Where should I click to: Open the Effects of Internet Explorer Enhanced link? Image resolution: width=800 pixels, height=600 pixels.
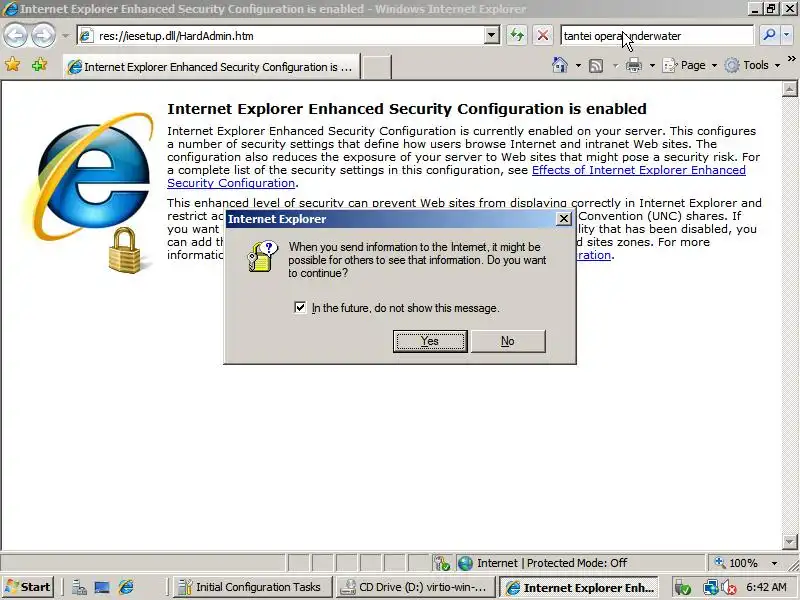pos(639,170)
